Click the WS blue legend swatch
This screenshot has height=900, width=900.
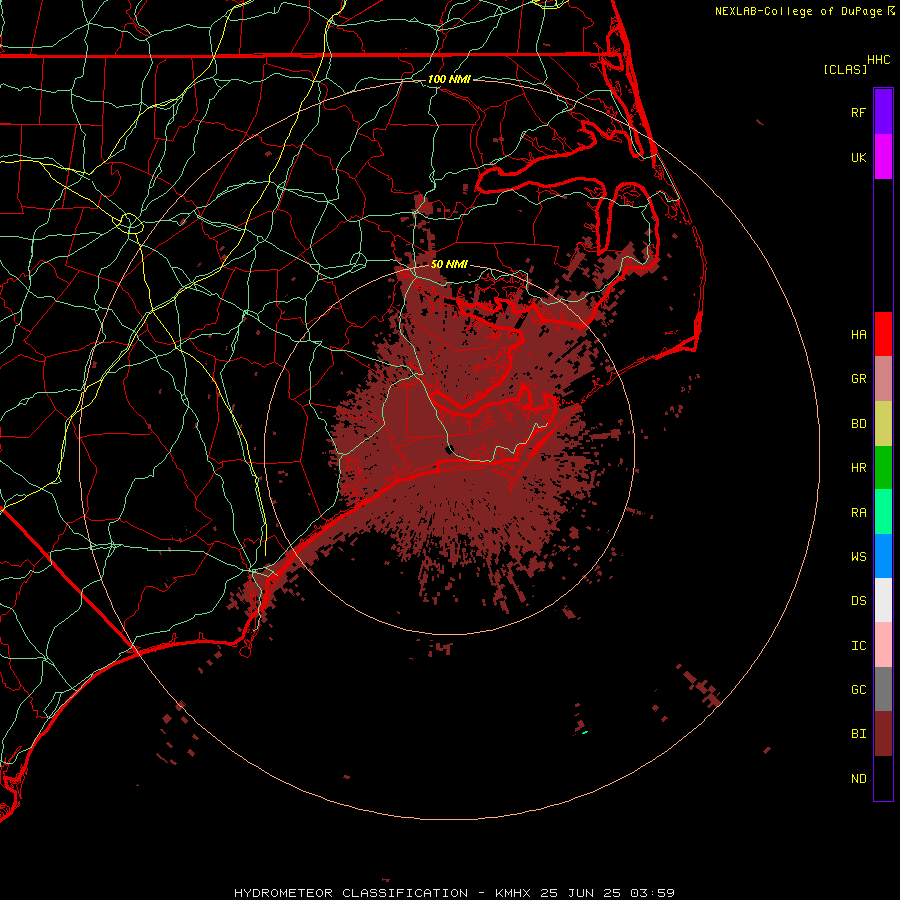click(883, 556)
